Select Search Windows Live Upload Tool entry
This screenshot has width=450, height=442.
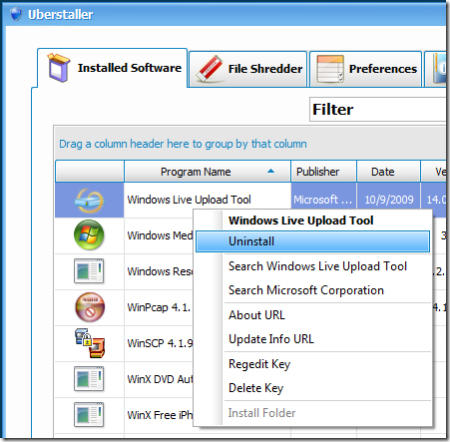[x=318, y=266]
